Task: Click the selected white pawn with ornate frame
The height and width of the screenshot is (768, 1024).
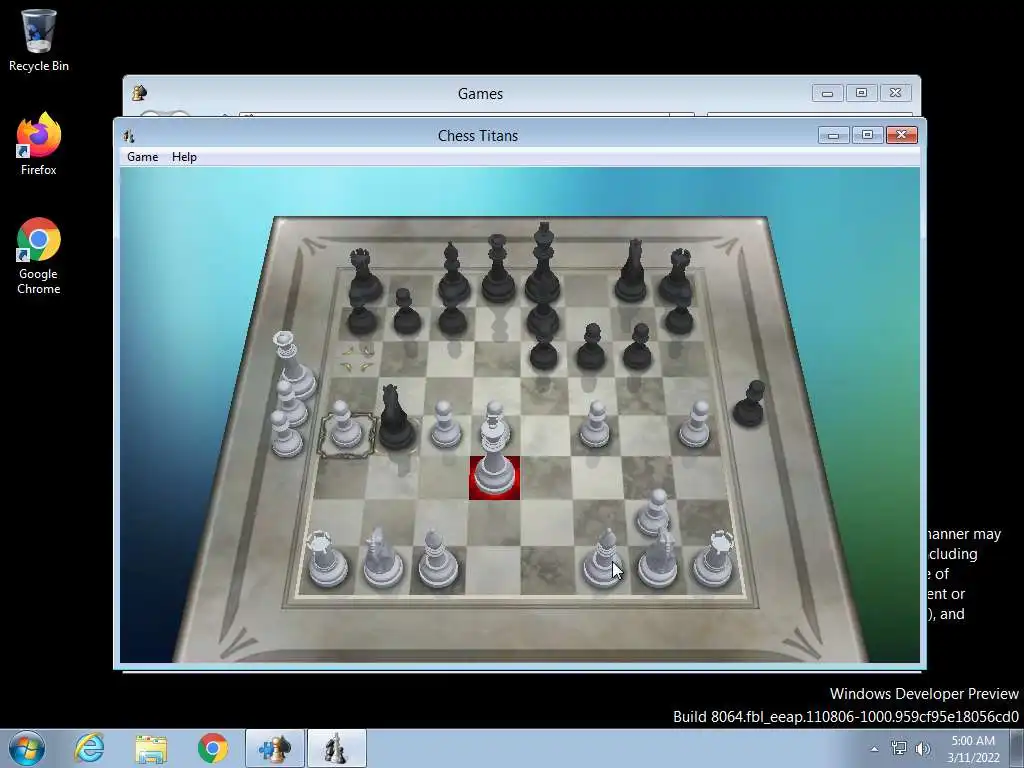Action: point(344,426)
